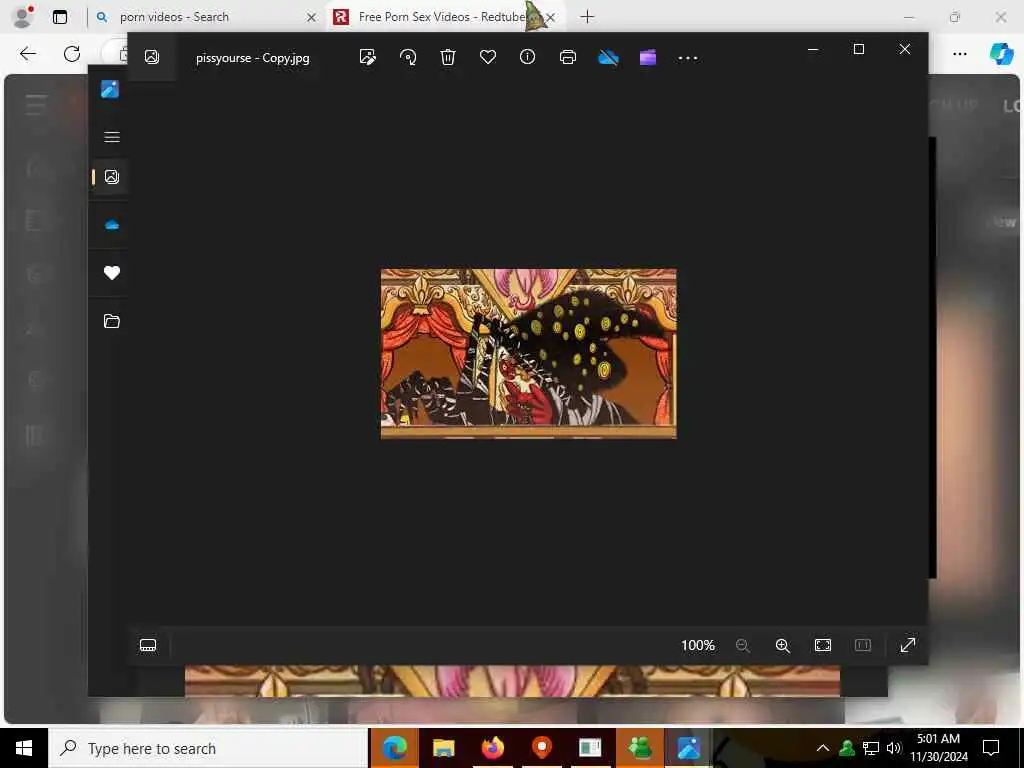Image resolution: width=1024 pixels, height=768 pixels.
Task: Rotate the picture using the rotate icon
Action: [408, 57]
